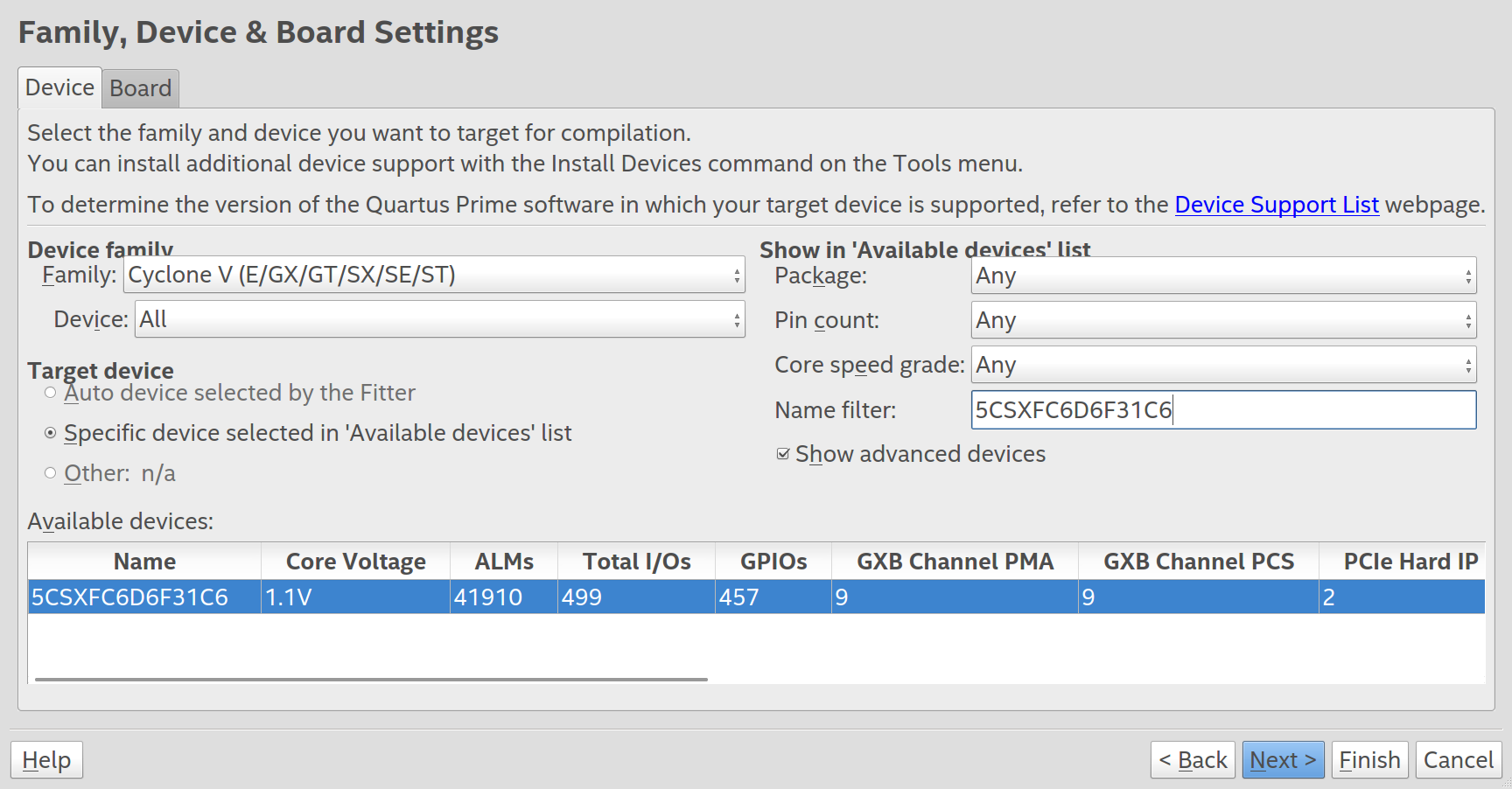The height and width of the screenshot is (789, 1512).
Task: Open the Core speed grade dropdown
Action: pyautogui.click(x=1223, y=365)
